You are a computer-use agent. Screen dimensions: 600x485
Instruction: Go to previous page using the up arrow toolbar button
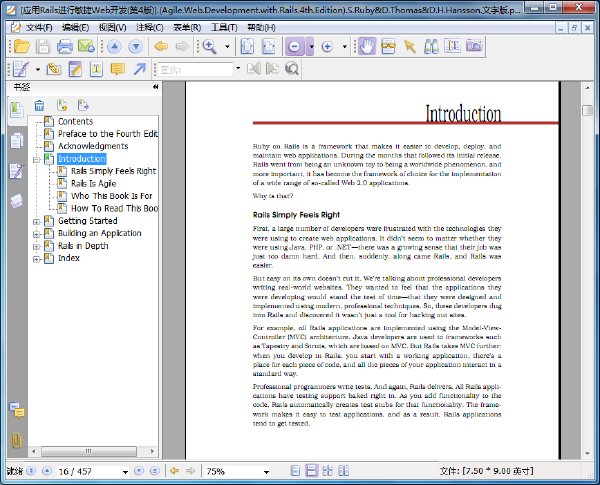click(x=114, y=46)
